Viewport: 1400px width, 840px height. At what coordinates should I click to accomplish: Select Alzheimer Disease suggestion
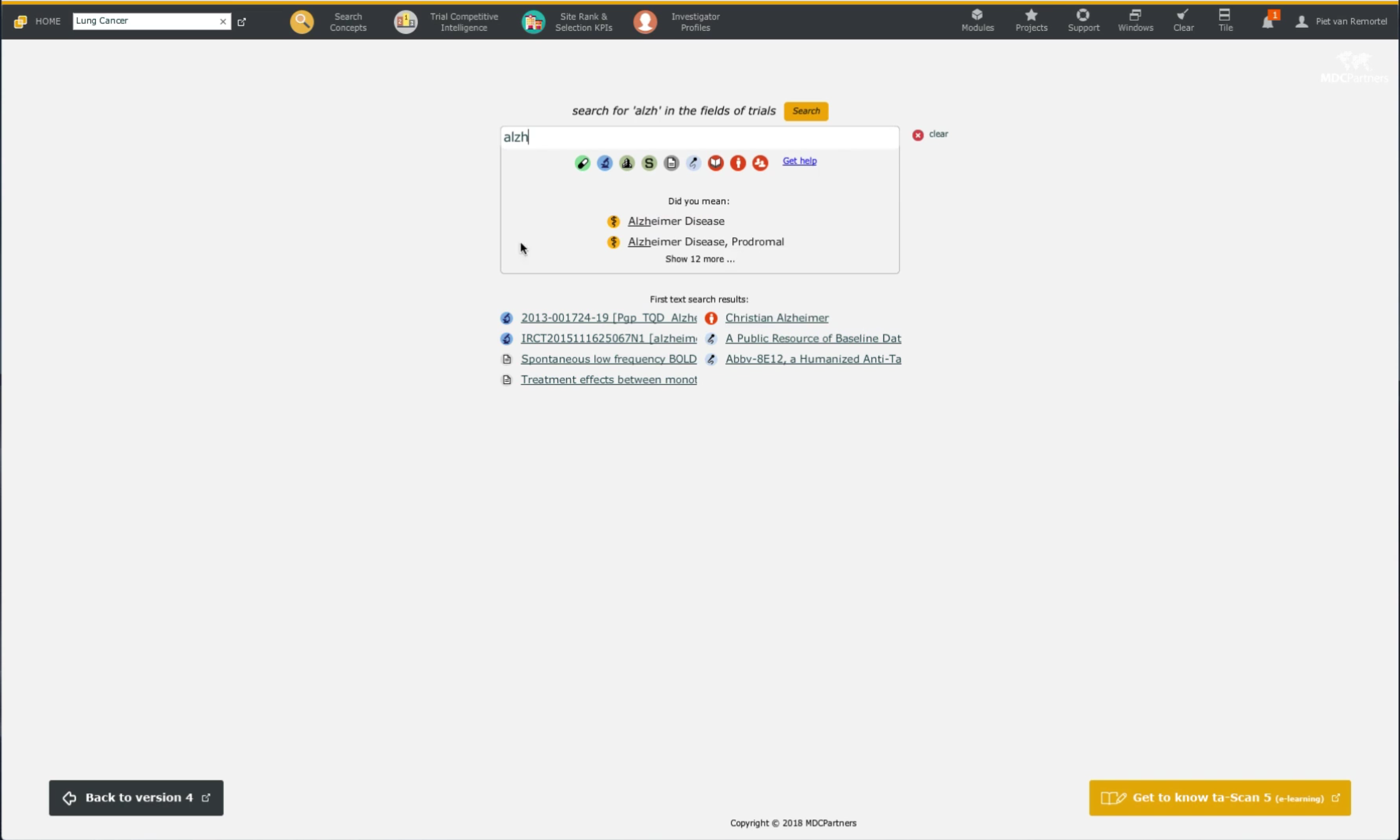pyautogui.click(x=676, y=221)
